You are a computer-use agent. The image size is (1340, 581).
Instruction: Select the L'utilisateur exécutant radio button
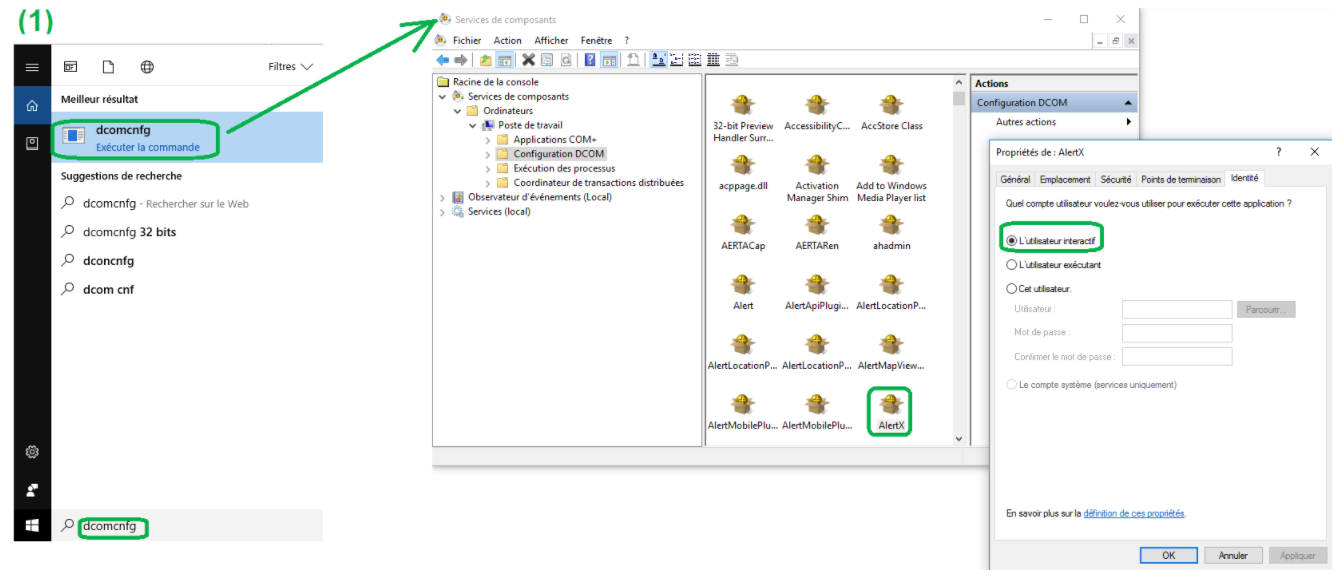coord(1011,265)
